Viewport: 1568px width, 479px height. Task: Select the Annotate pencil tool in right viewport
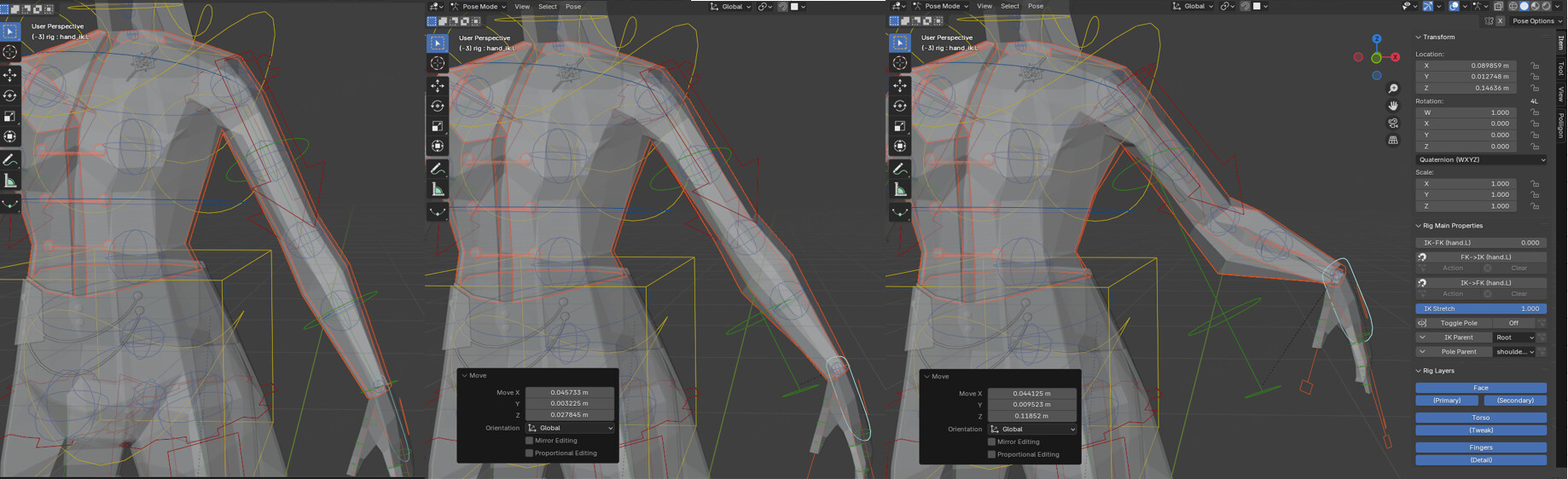coord(900,169)
